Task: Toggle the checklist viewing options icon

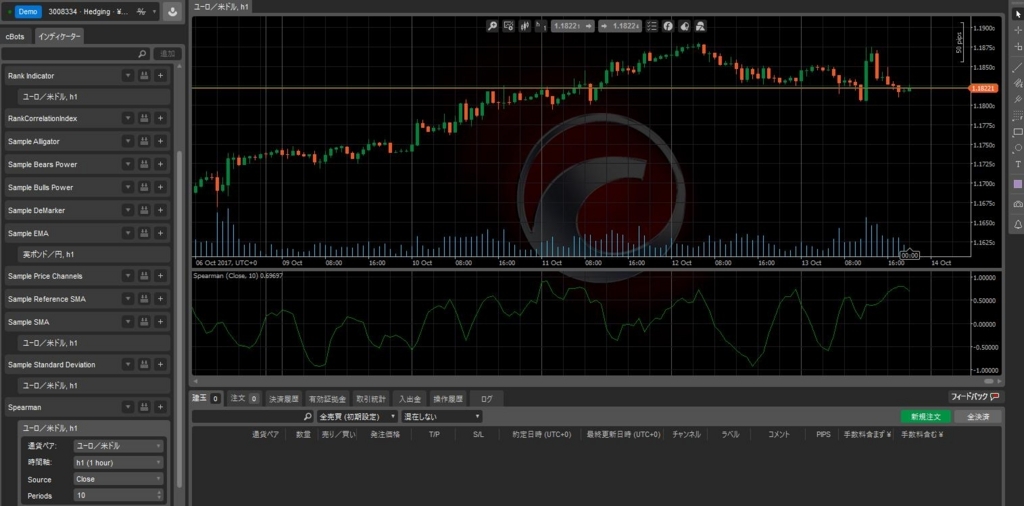Action: pyautogui.click(x=652, y=26)
